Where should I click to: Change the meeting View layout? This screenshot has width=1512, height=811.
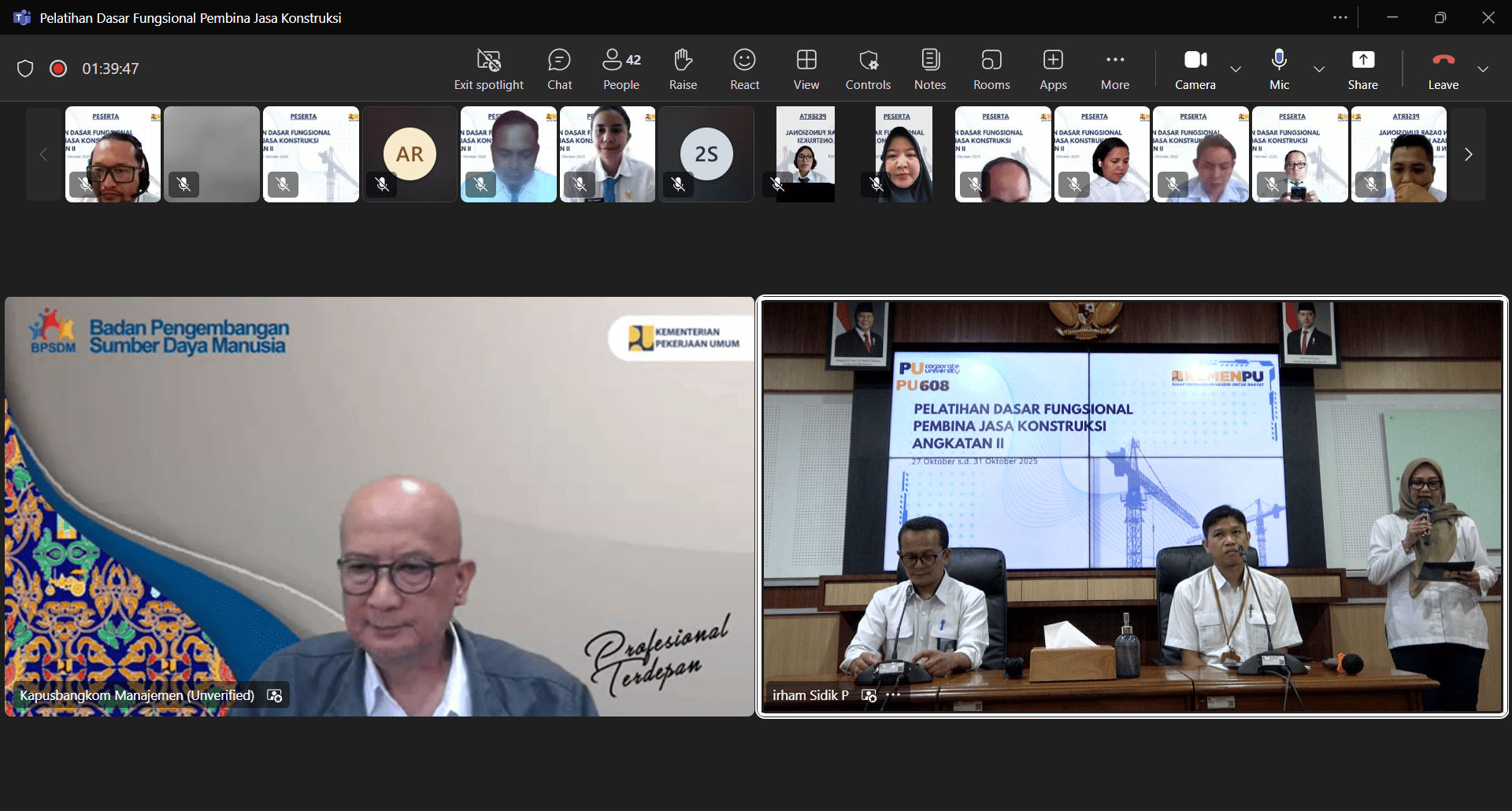point(806,69)
